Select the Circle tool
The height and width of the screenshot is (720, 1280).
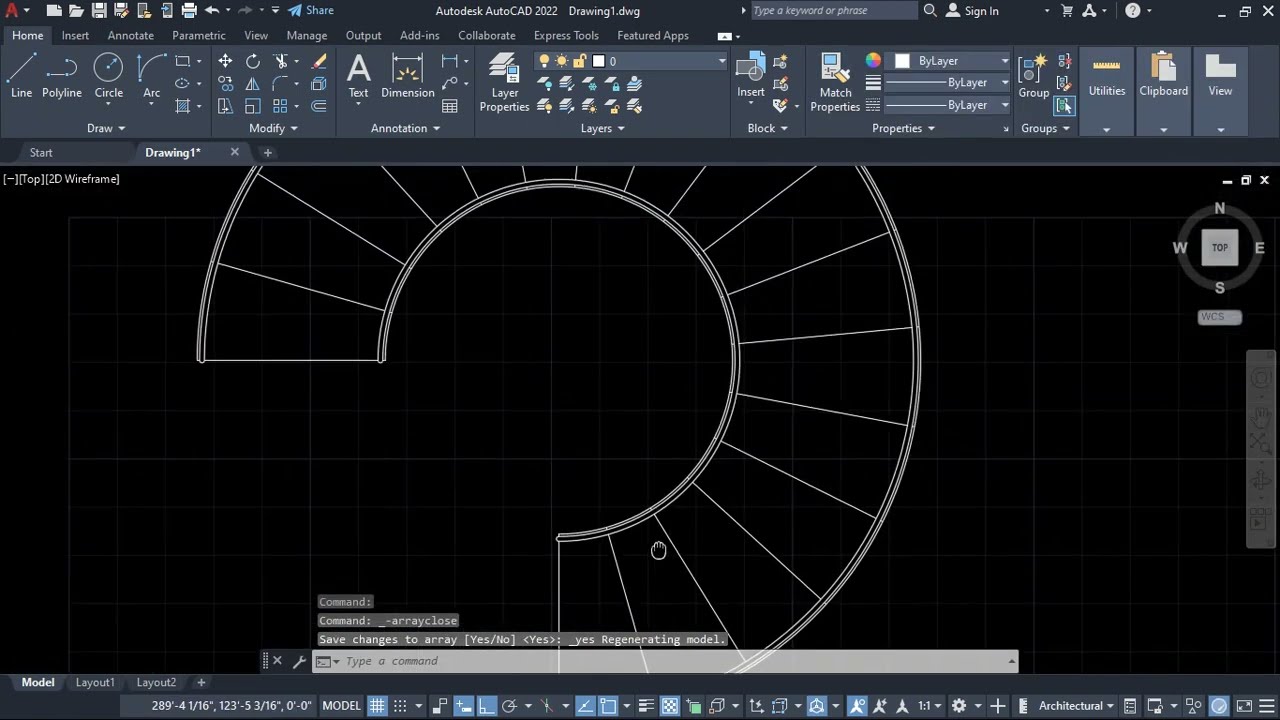(108, 76)
